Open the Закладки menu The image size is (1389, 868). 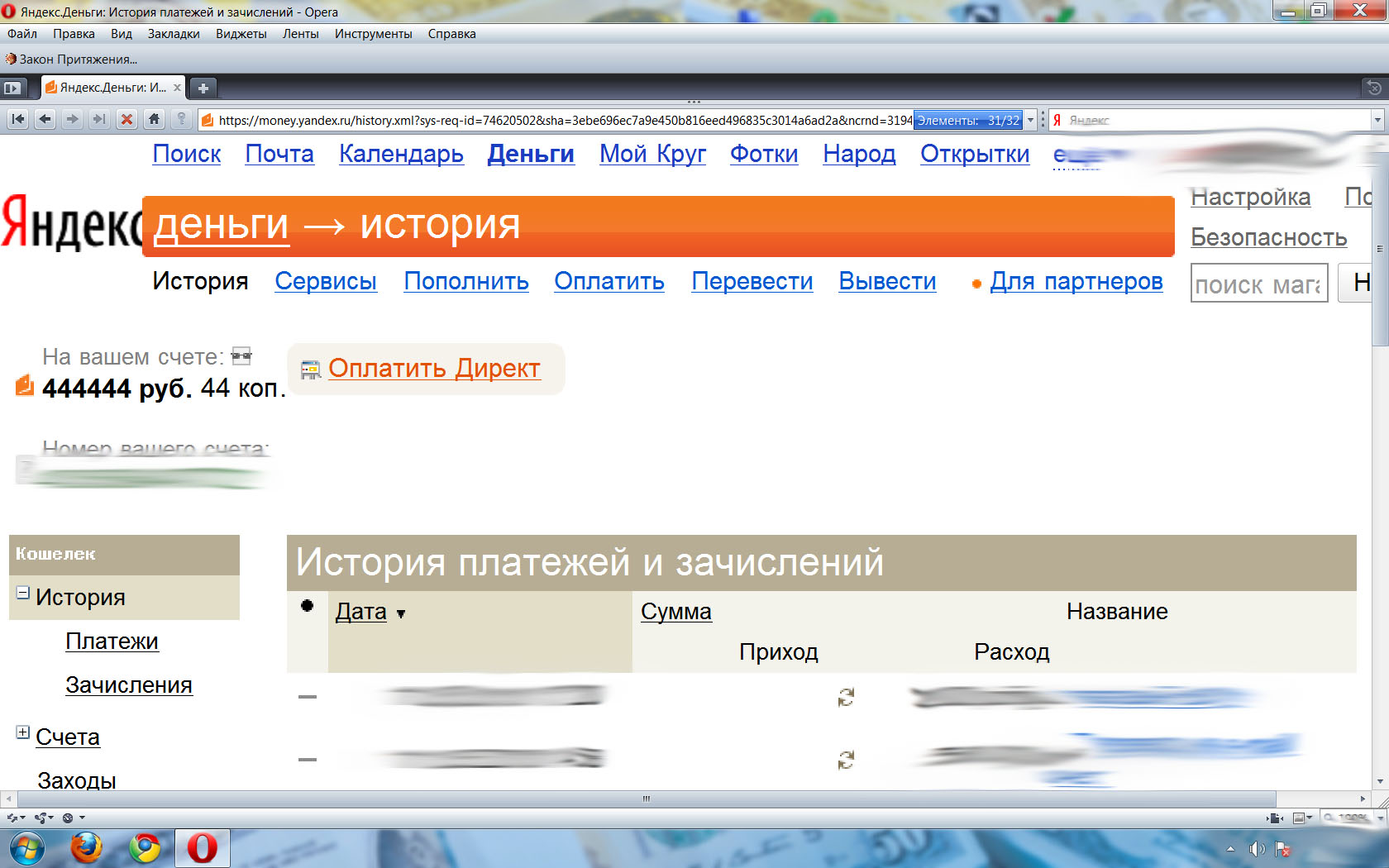[x=174, y=34]
